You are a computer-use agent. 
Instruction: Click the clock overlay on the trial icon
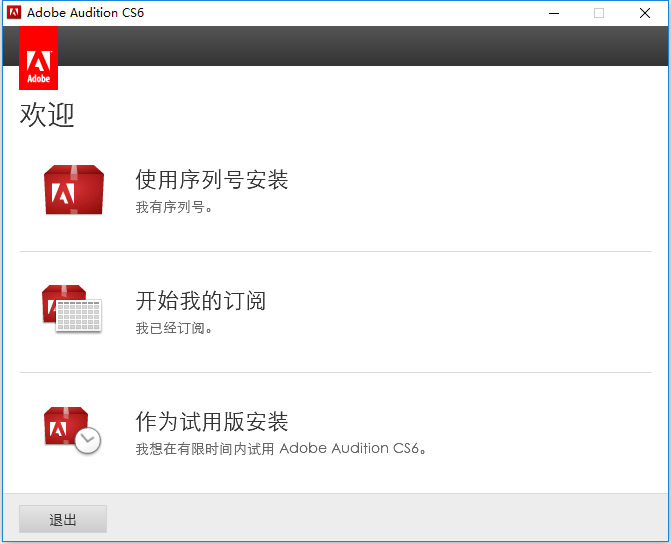pyautogui.click(x=88, y=440)
